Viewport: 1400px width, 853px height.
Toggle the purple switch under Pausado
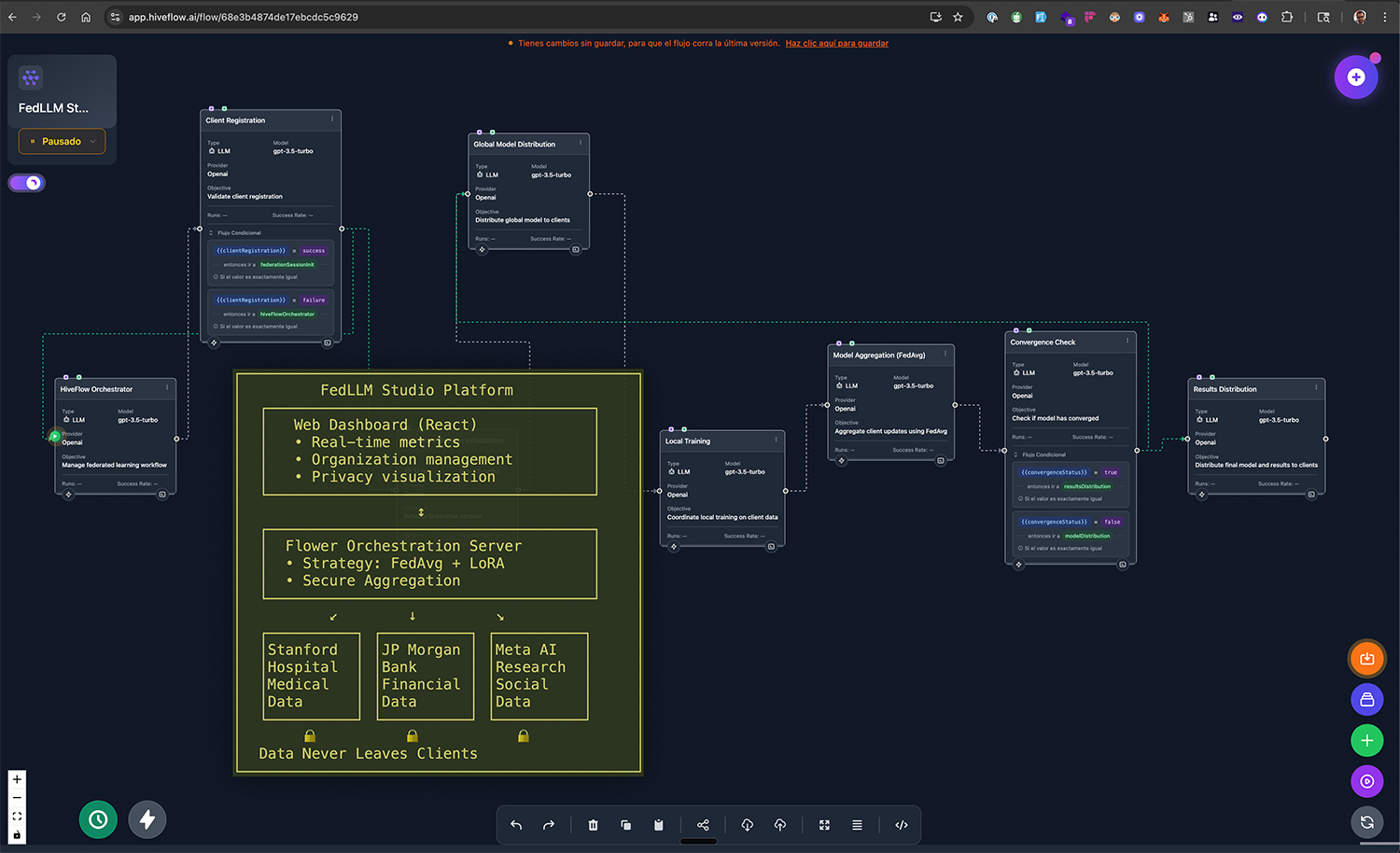[x=27, y=183]
